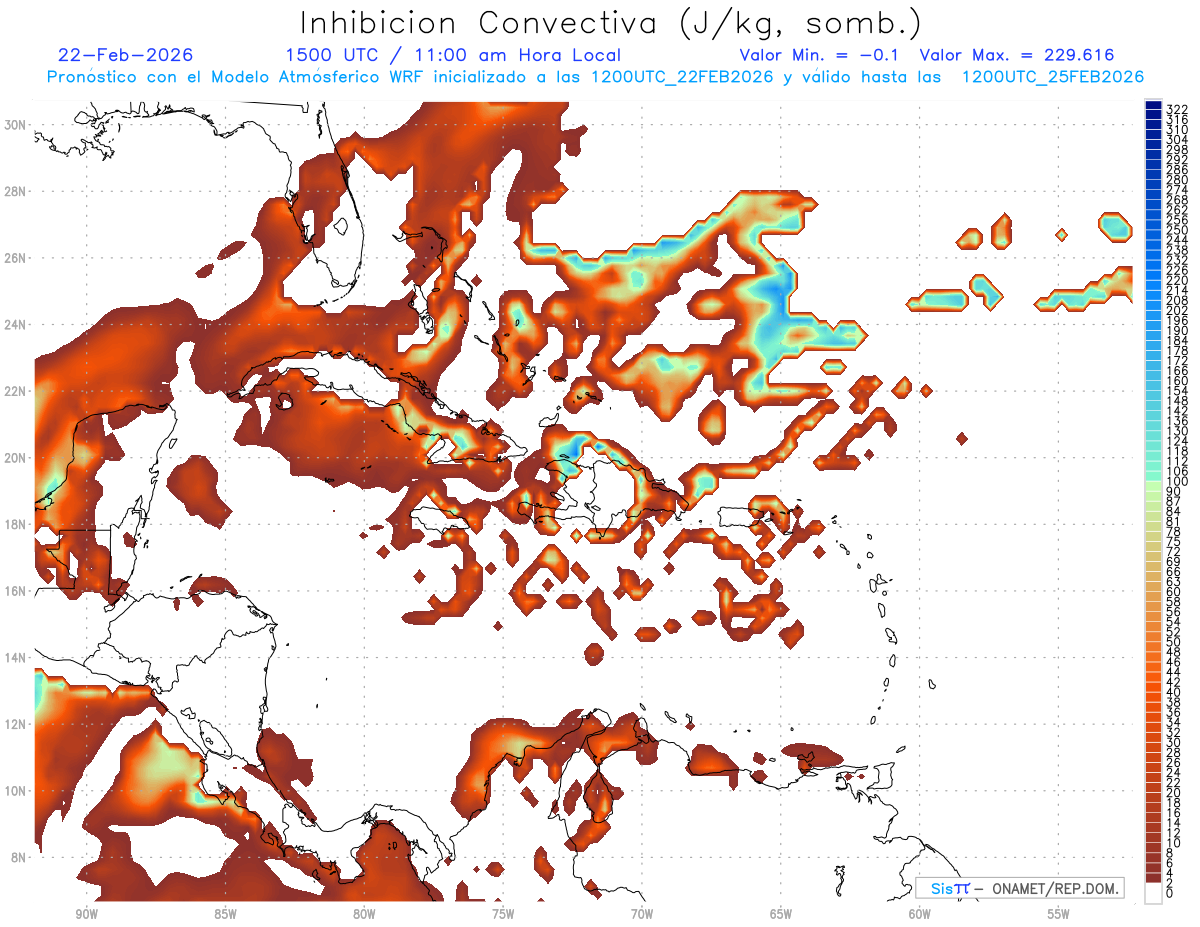Click the colorbar value 20

(1173, 793)
